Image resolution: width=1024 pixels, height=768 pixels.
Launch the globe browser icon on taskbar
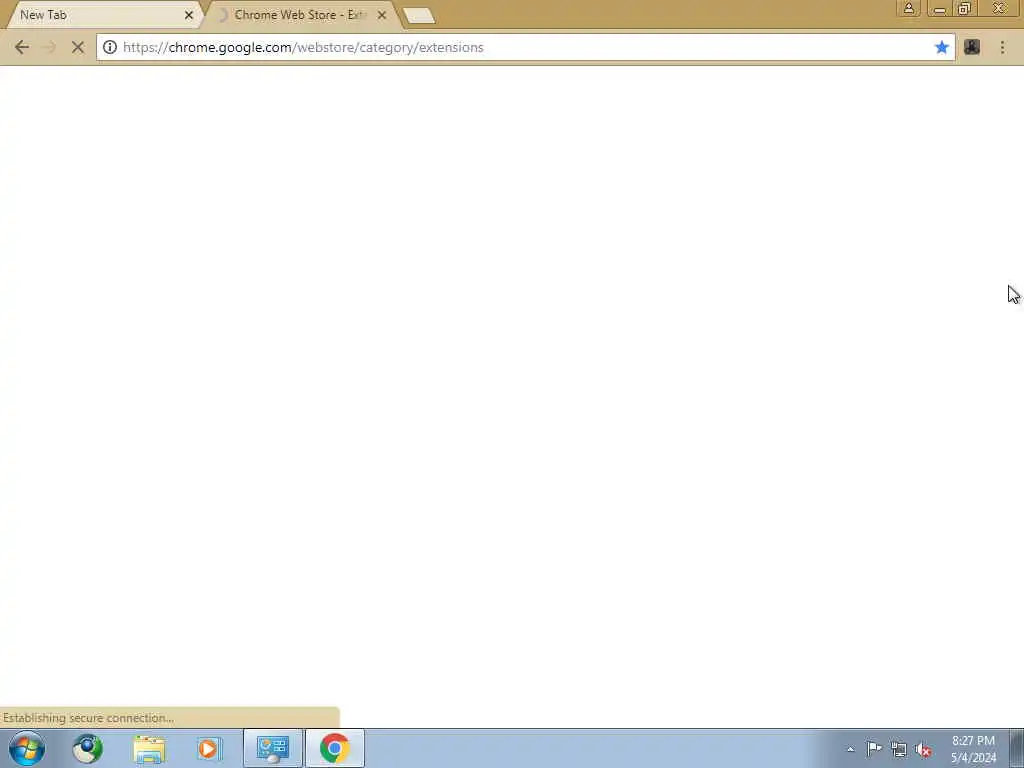click(x=88, y=748)
